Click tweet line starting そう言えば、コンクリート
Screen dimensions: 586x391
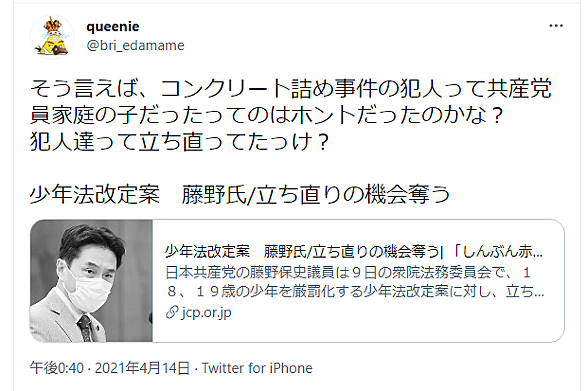click(290, 89)
